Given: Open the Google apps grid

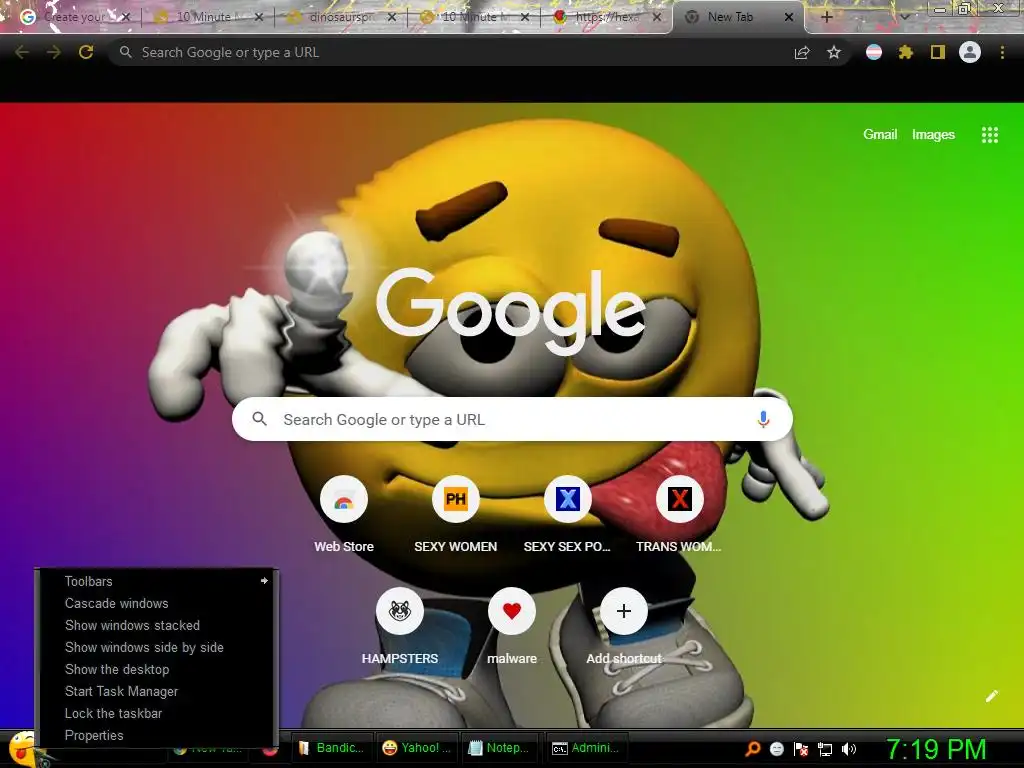Looking at the screenshot, I should pos(990,135).
